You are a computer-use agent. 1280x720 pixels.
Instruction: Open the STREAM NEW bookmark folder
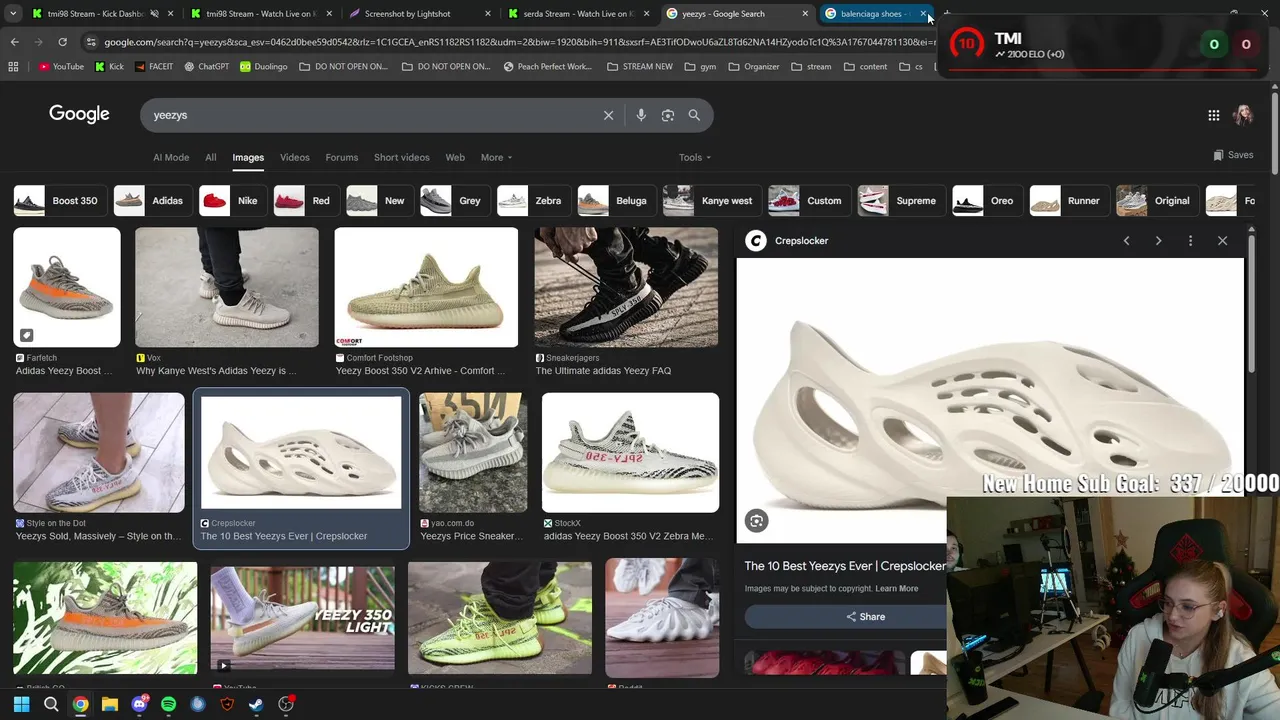[640, 67]
